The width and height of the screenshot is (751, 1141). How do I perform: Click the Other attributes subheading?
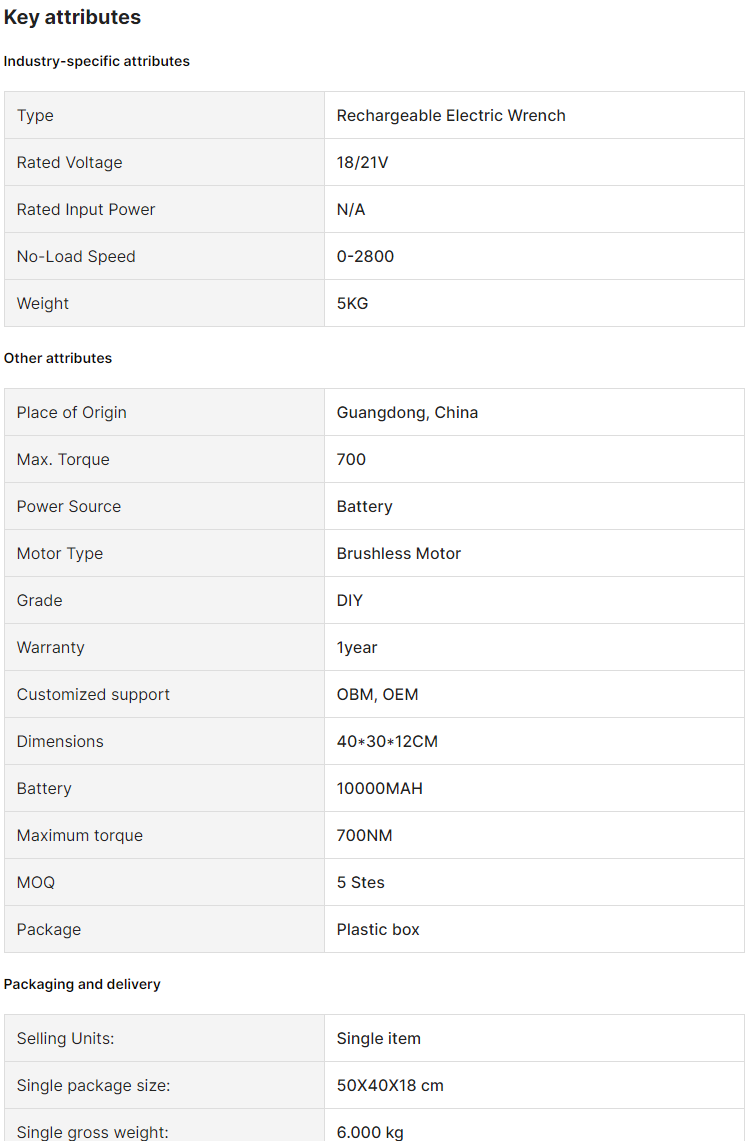(x=58, y=358)
